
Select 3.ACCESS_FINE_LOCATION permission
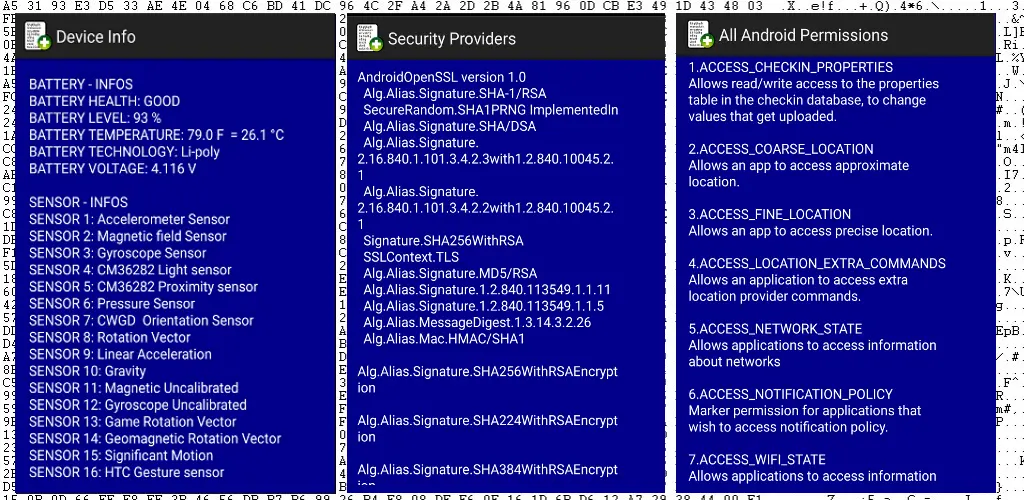pos(769,214)
